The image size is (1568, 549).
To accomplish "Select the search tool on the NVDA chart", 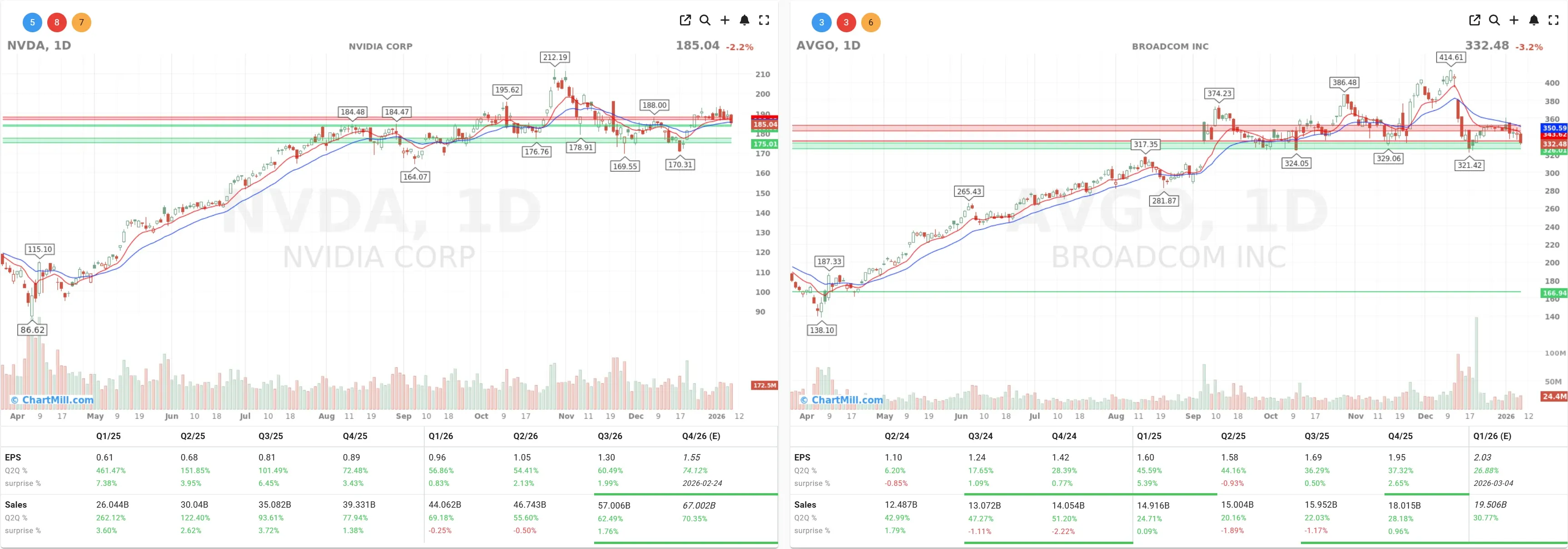I will [705, 20].
